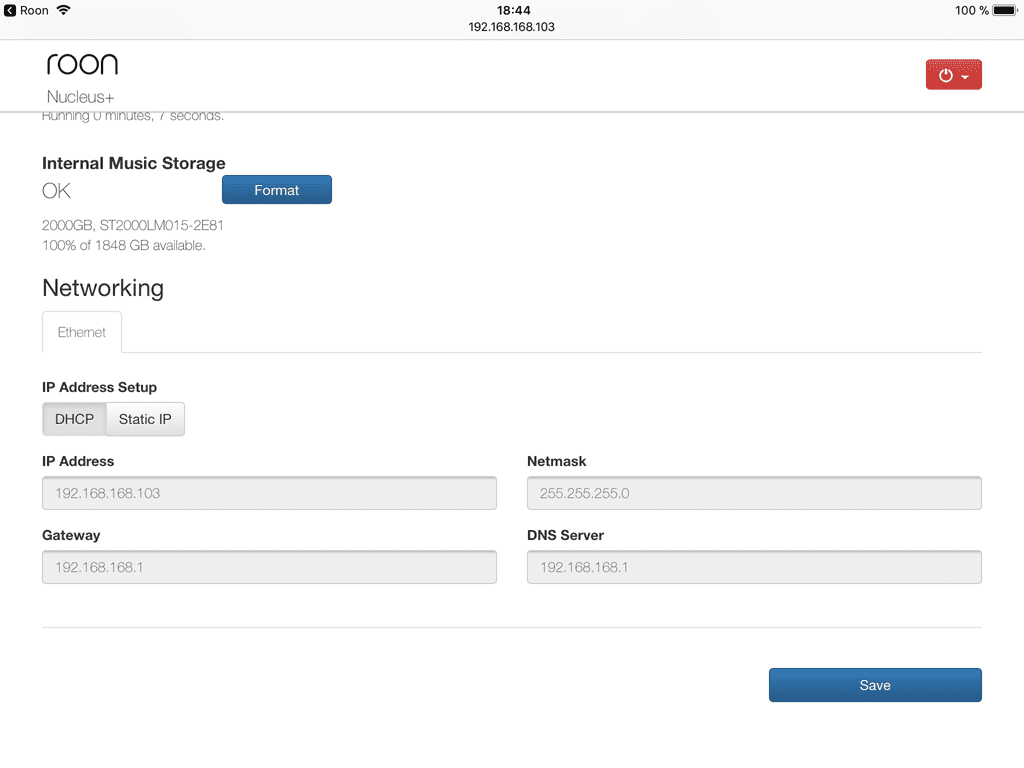Click the Internal Music Storage heading
This screenshot has height=768, width=1024.
coord(134,163)
